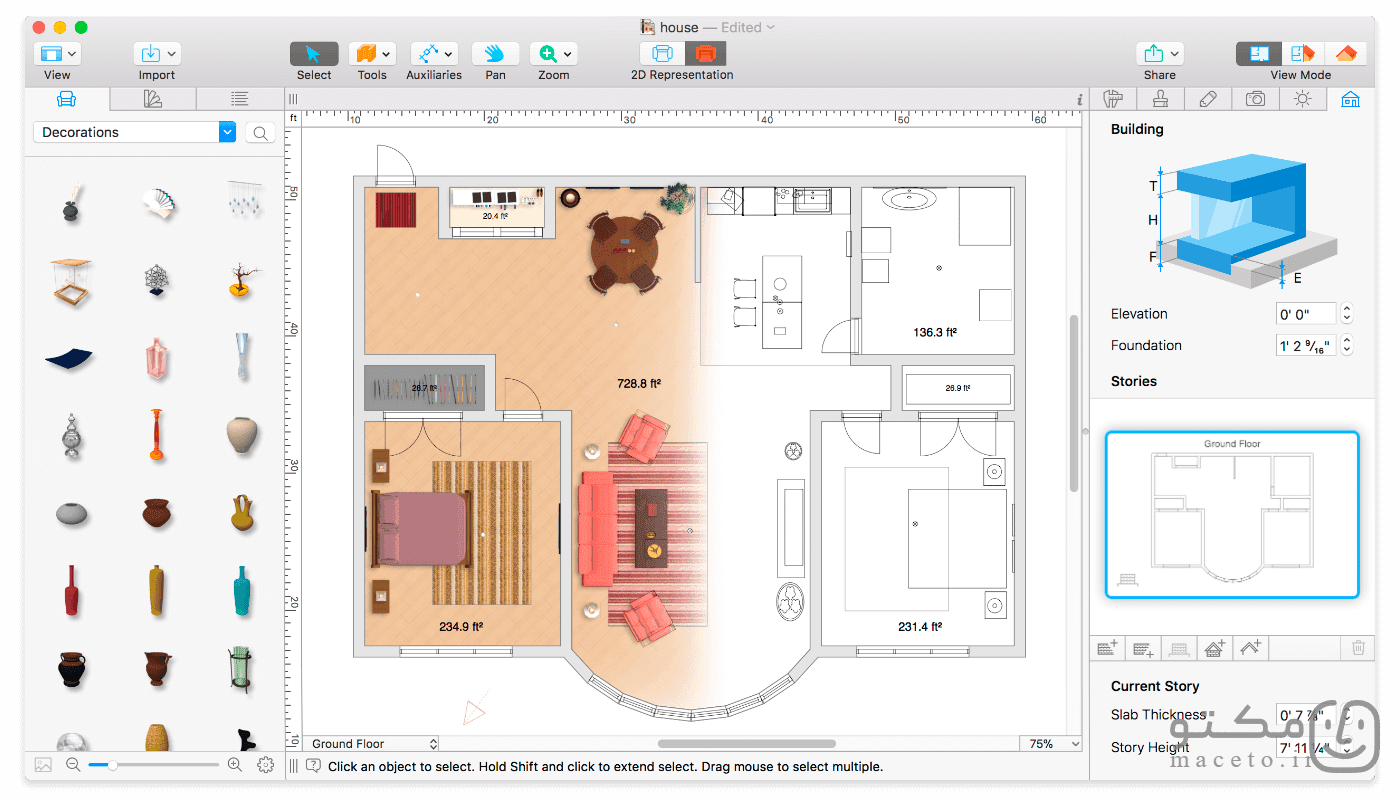The width and height of the screenshot is (1400, 800).
Task: Open the Tools dropdown menu
Action: 372,54
